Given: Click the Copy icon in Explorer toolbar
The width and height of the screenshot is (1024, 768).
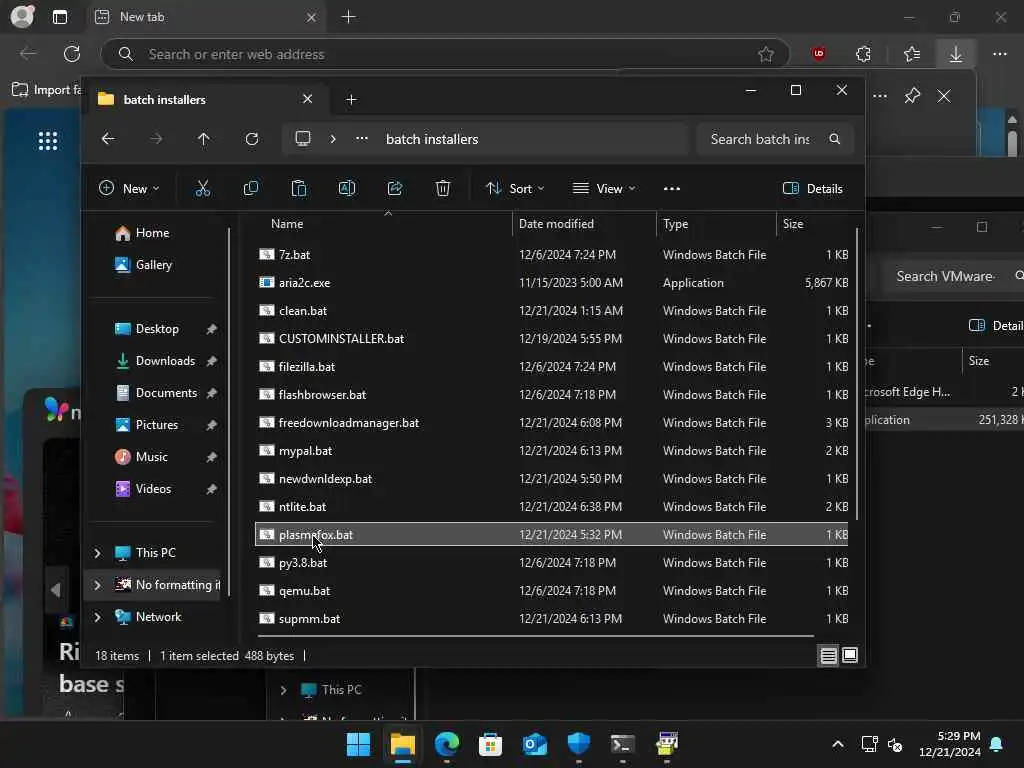Looking at the screenshot, I should point(251,189).
